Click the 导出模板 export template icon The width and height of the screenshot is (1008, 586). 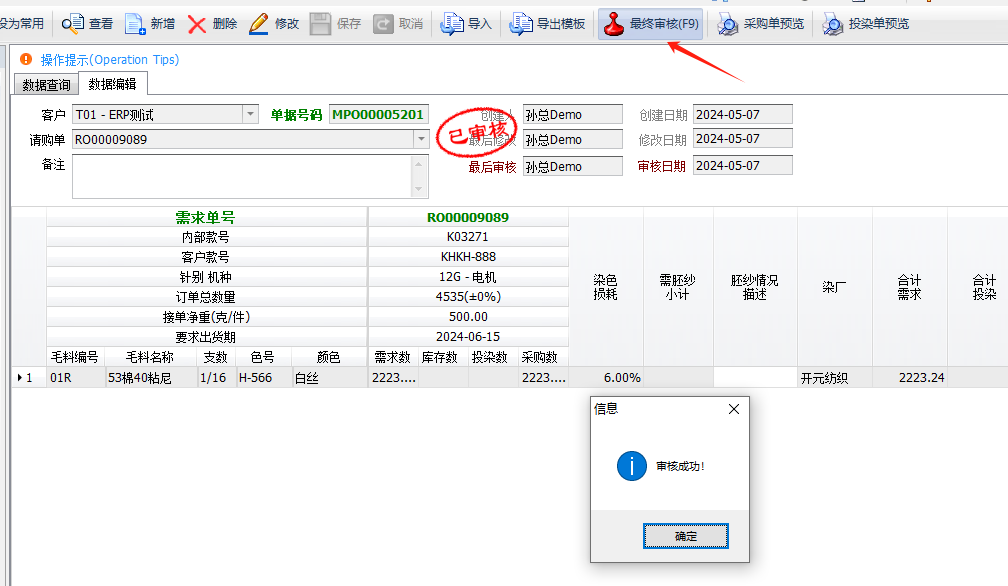pyautogui.click(x=521, y=24)
